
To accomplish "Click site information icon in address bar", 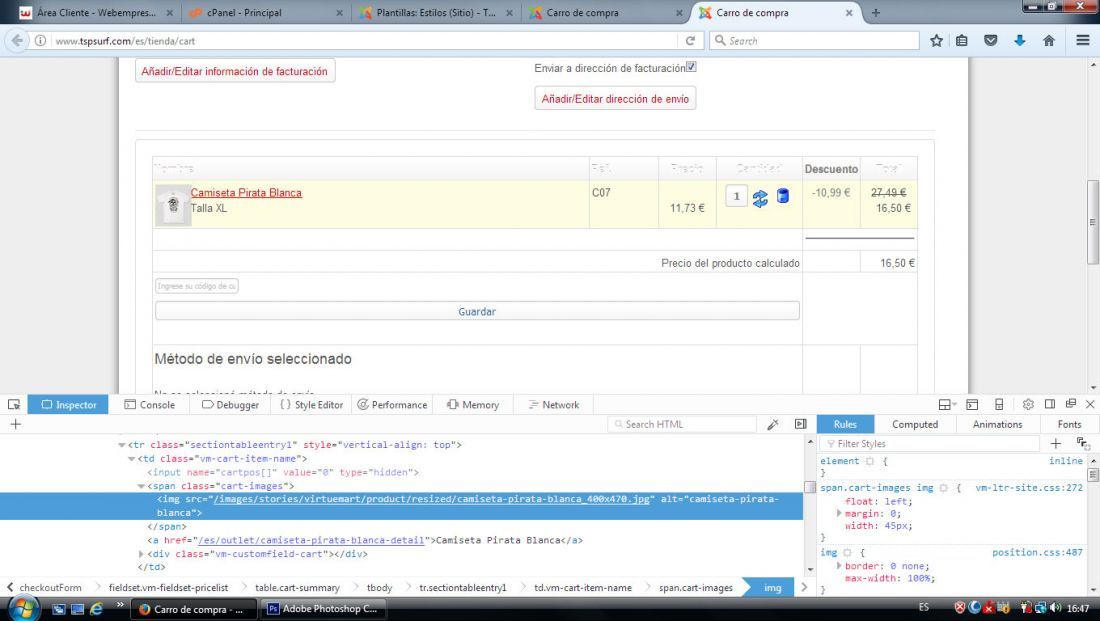I will click(41, 41).
